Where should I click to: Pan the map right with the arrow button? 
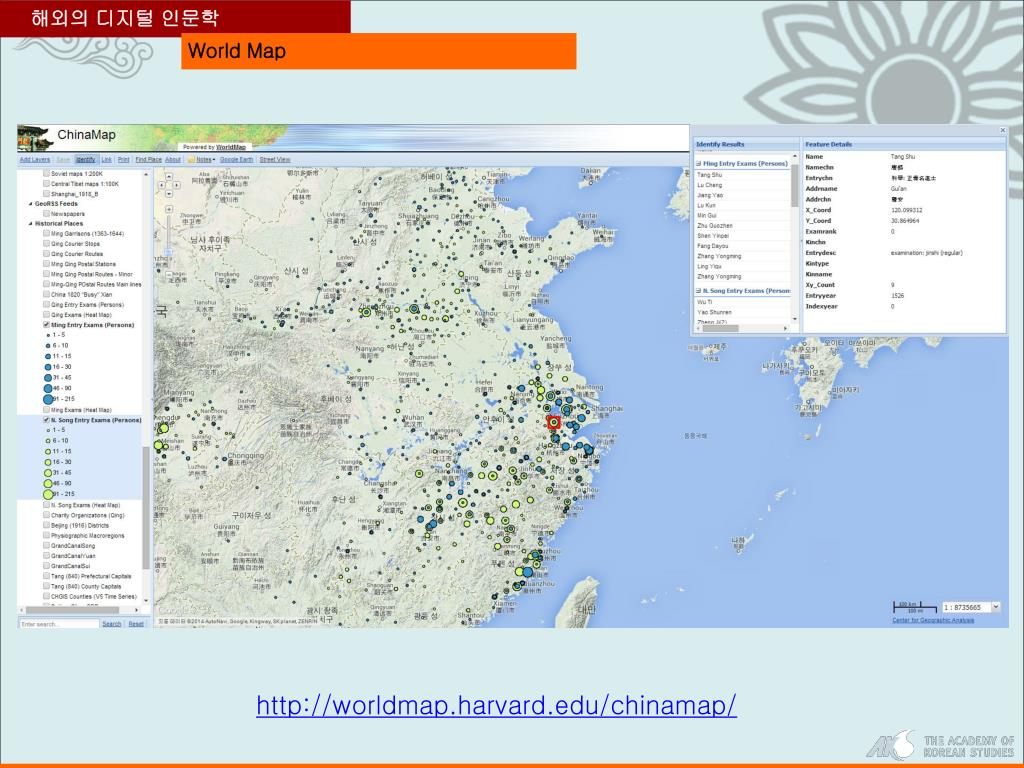[176, 185]
